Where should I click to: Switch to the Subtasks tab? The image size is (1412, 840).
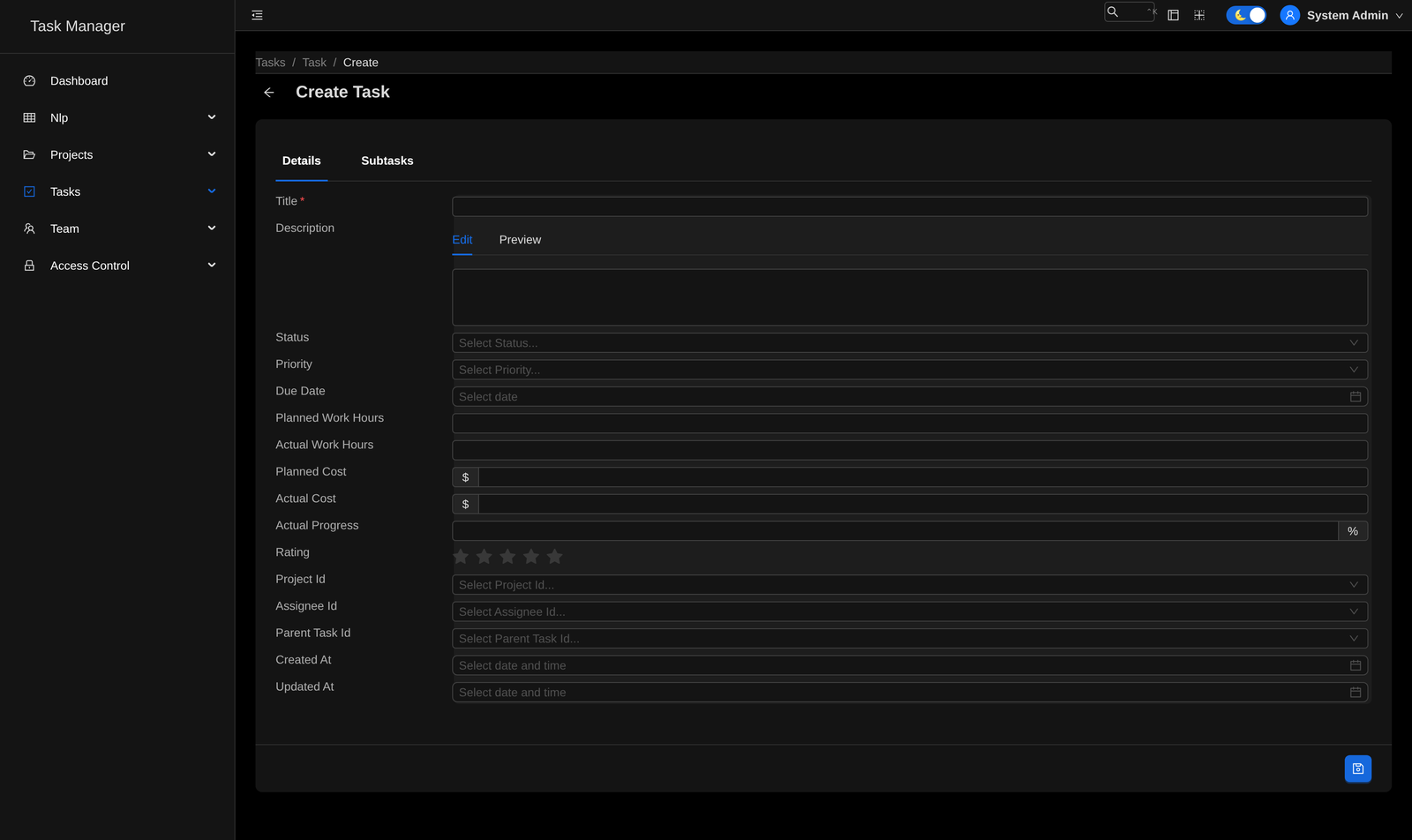(x=387, y=161)
